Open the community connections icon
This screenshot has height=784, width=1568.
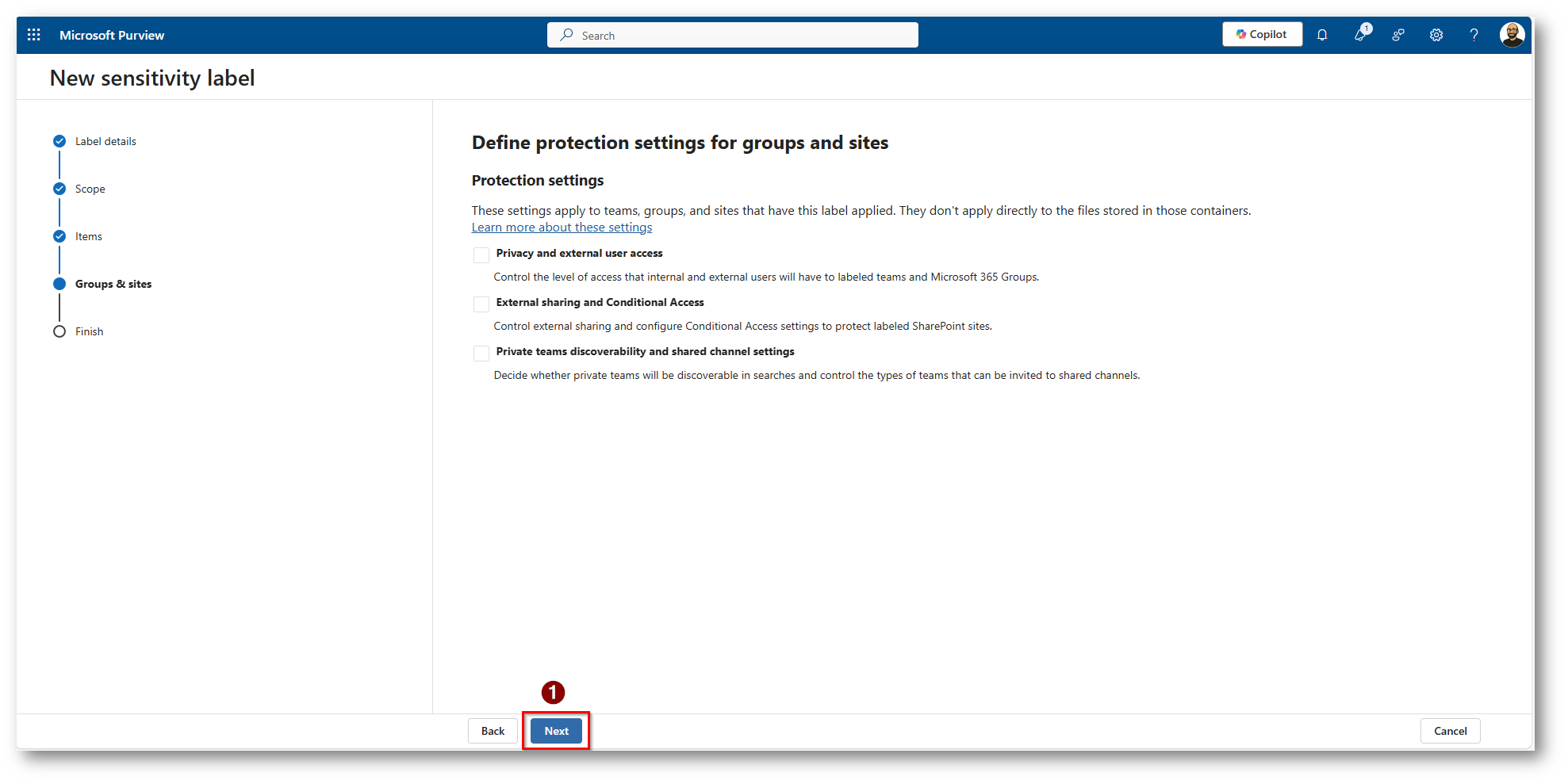click(1398, 35)
